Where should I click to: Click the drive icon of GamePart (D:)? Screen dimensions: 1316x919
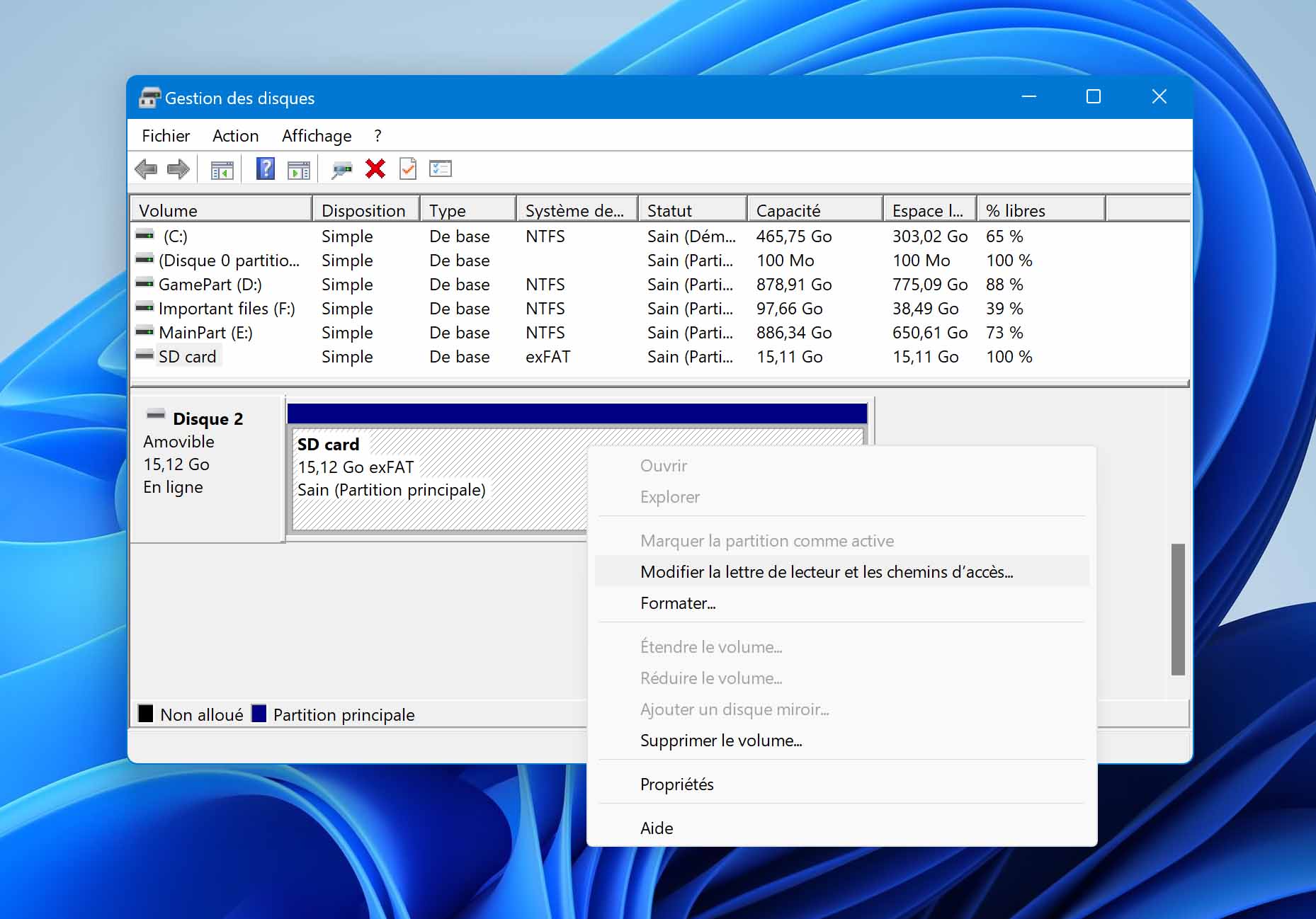(x=144, y=283)
